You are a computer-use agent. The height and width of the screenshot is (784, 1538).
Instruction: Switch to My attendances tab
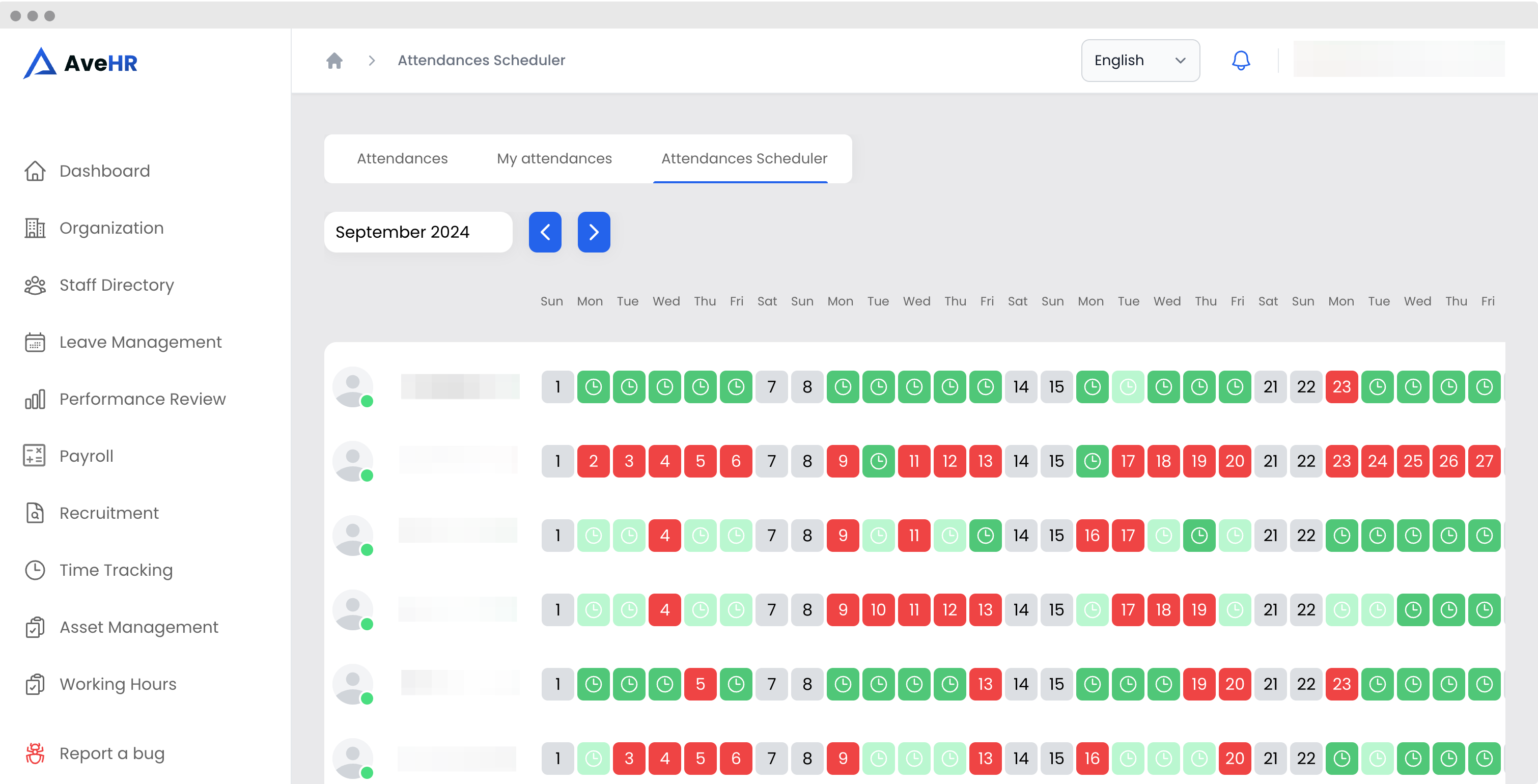[x=554, y=158]
